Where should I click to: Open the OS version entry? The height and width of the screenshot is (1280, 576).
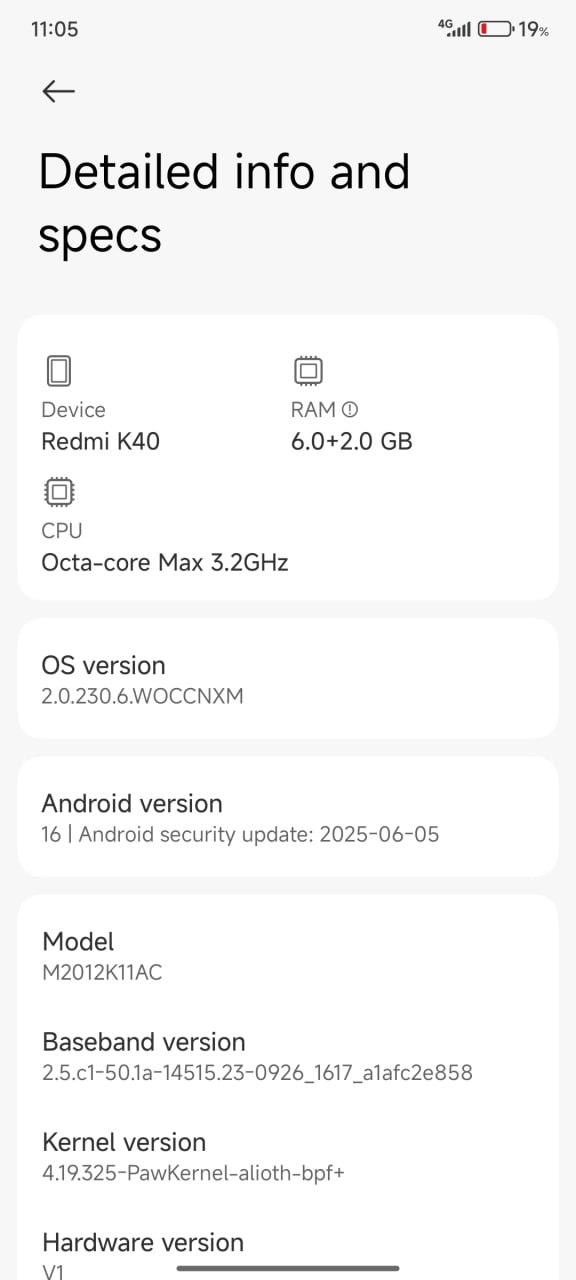click(288, 679)
